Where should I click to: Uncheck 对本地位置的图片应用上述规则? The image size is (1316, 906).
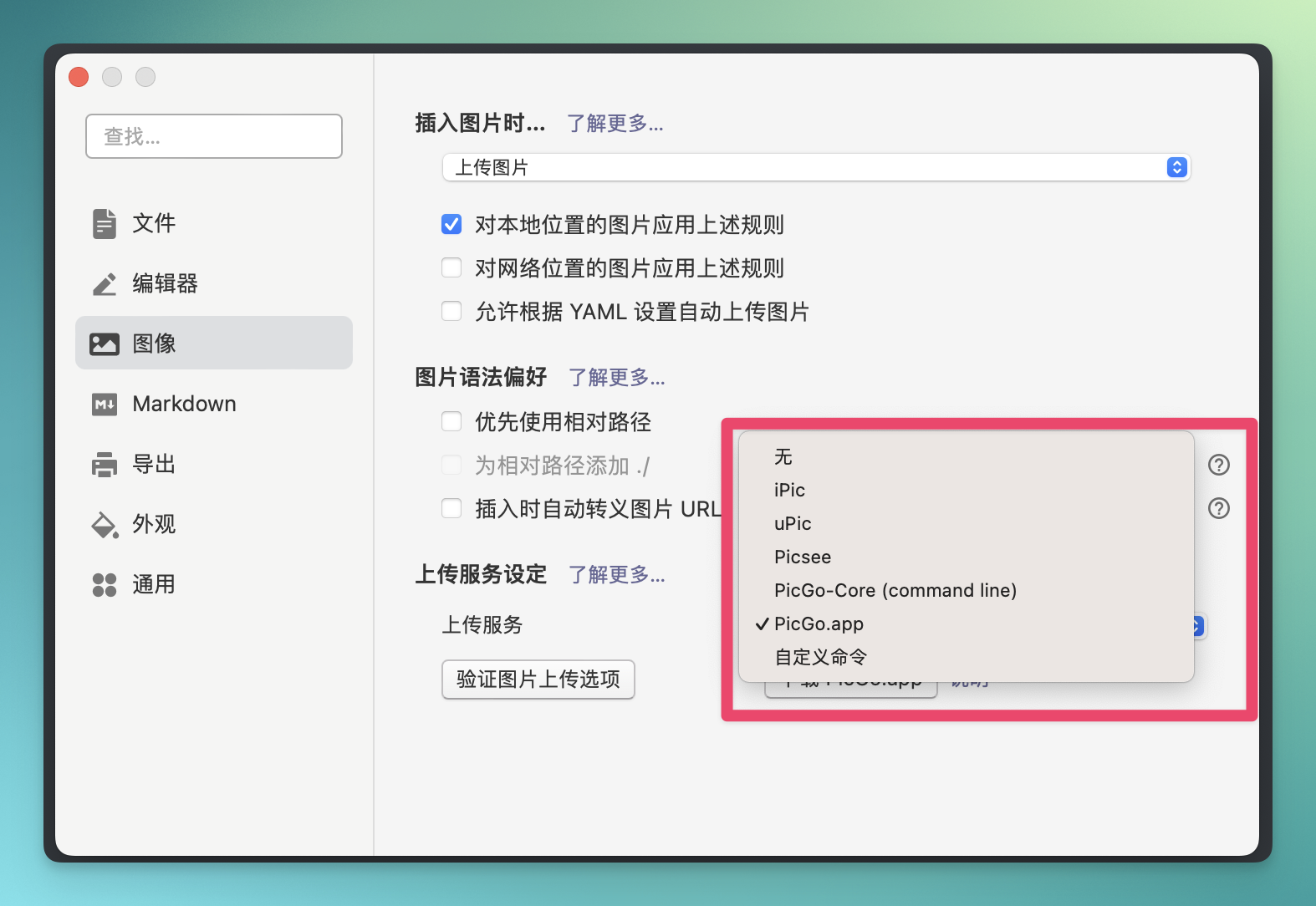[x=451, y=224]
